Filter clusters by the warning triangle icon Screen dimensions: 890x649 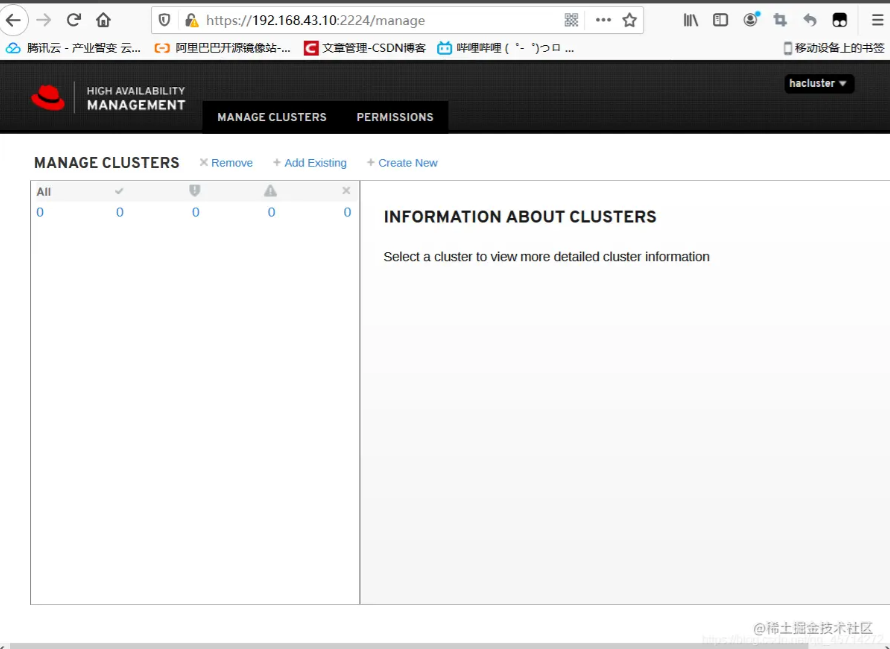[x=270, y=191]
